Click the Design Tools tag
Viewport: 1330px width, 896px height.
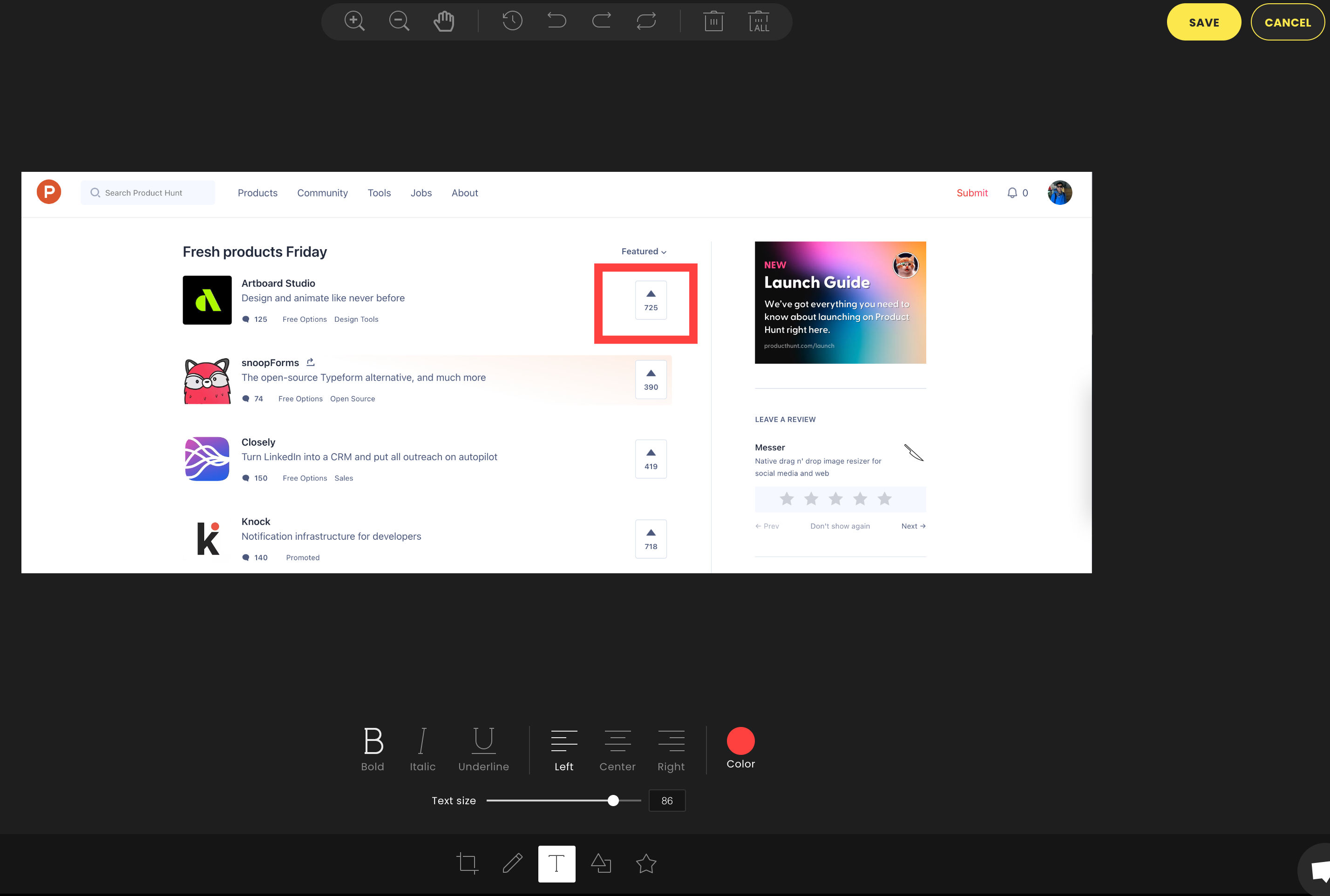(356, 319)
